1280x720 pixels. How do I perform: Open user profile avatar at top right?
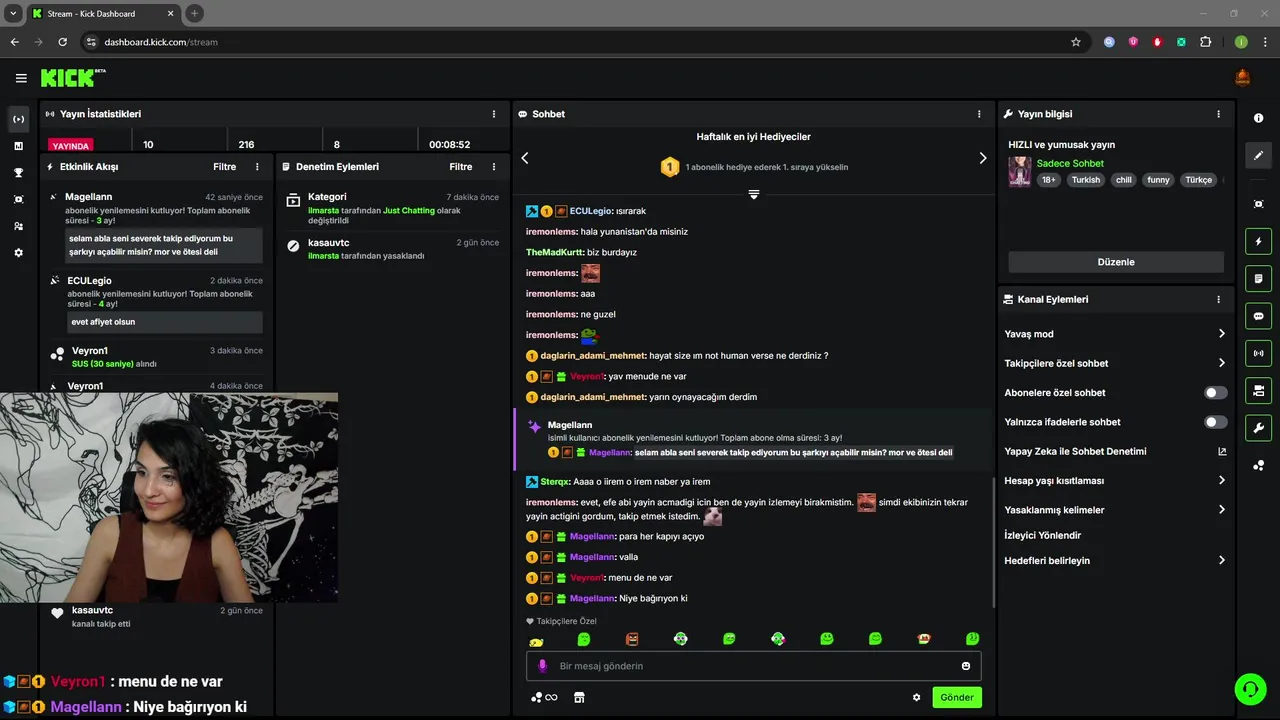coord(1243,78)
